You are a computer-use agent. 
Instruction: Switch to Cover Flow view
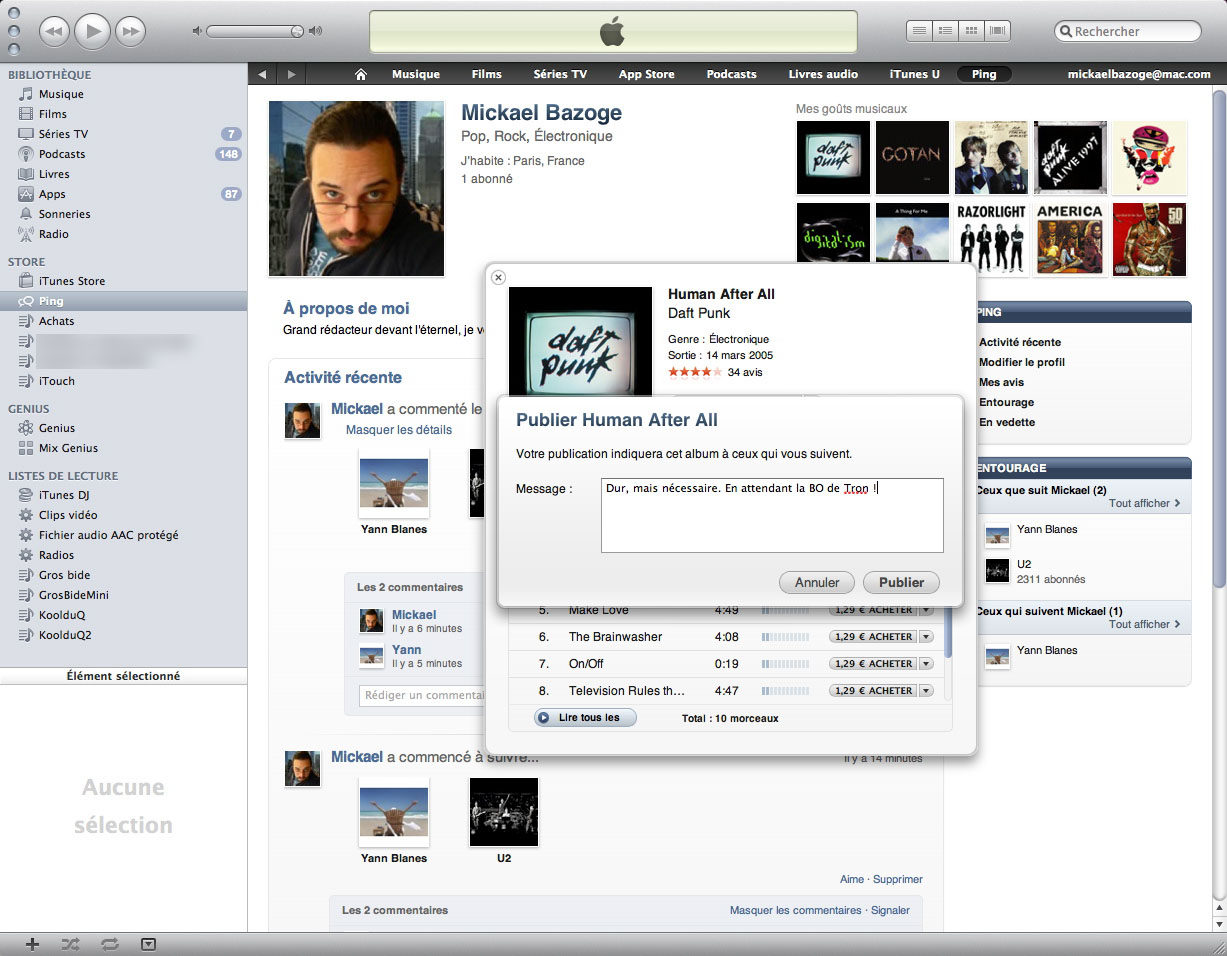pyautogui.click(x=996, y=31)
